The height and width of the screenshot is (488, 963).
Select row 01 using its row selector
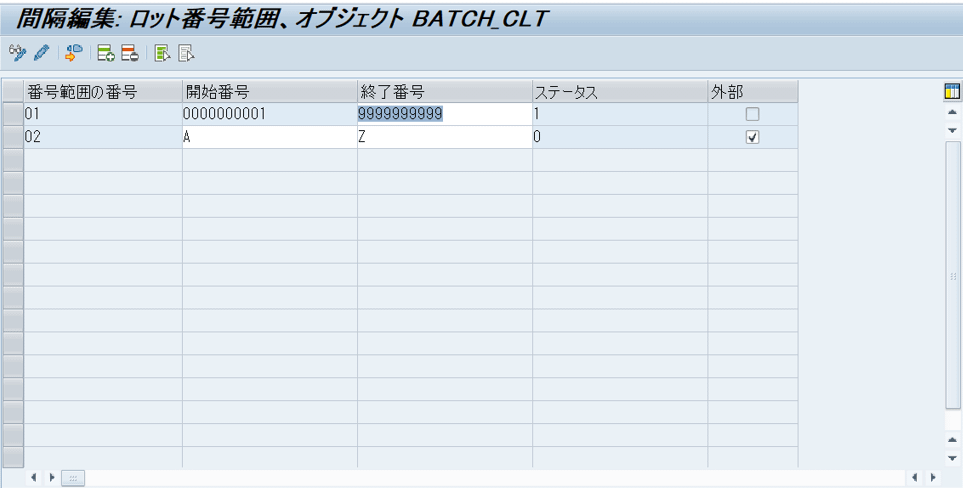12,115
